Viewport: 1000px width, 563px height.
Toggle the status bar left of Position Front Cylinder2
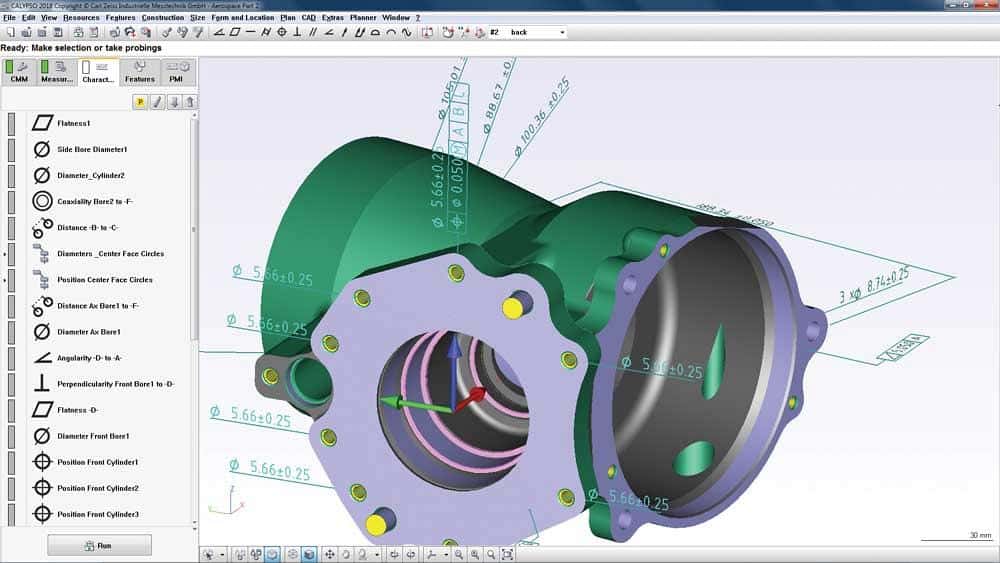pyautogui.click(x=11, y=488)
